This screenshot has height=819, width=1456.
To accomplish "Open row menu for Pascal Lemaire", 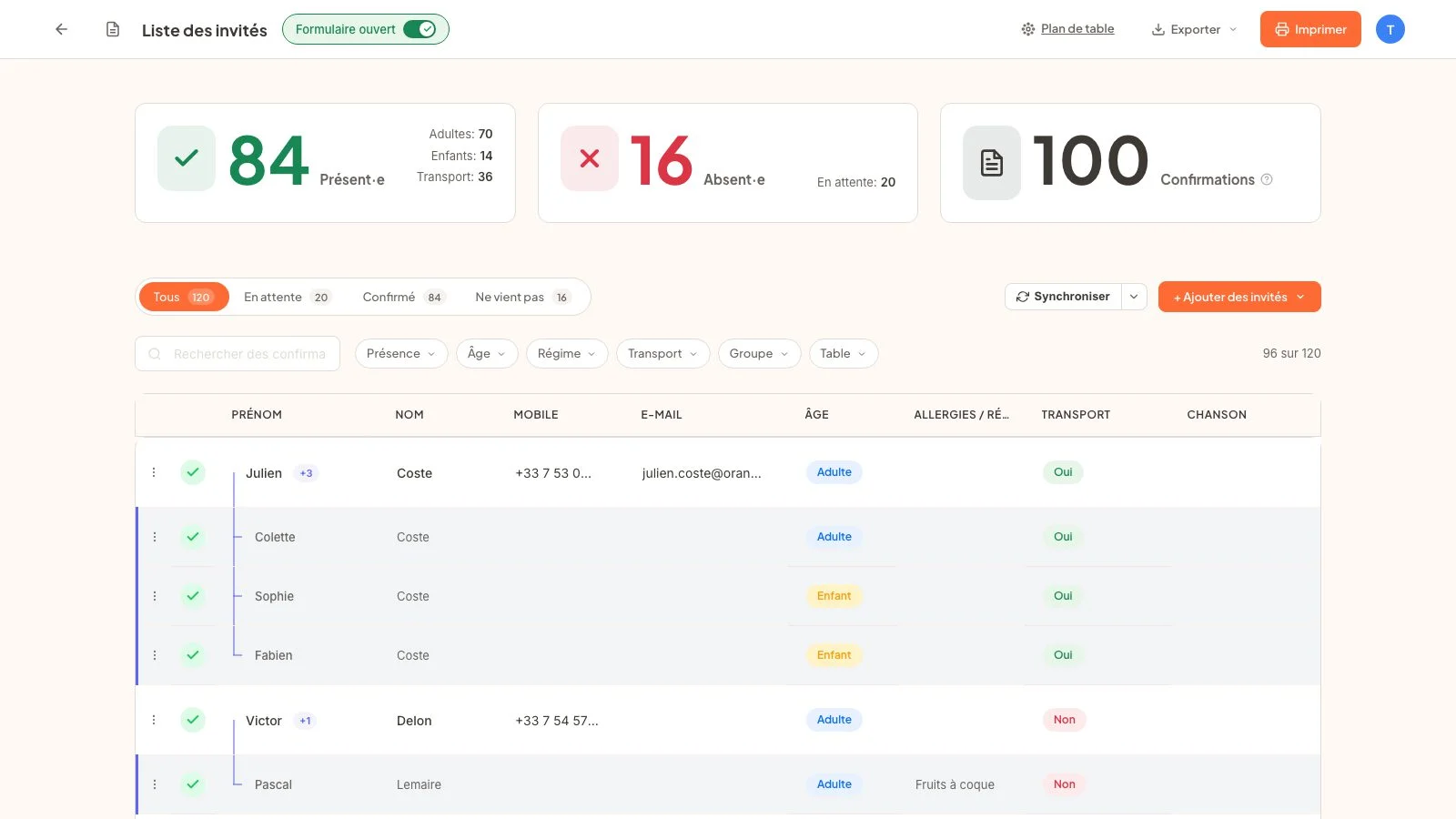I will coord(155,784).
